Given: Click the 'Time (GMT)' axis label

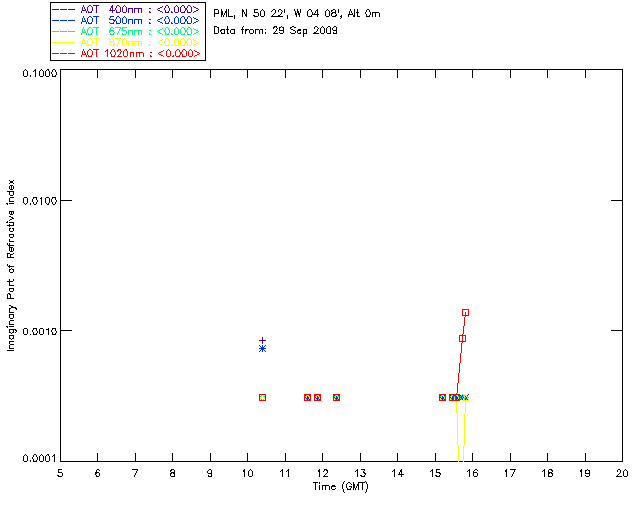Looking at the screenshot, I should click(341, 487).
